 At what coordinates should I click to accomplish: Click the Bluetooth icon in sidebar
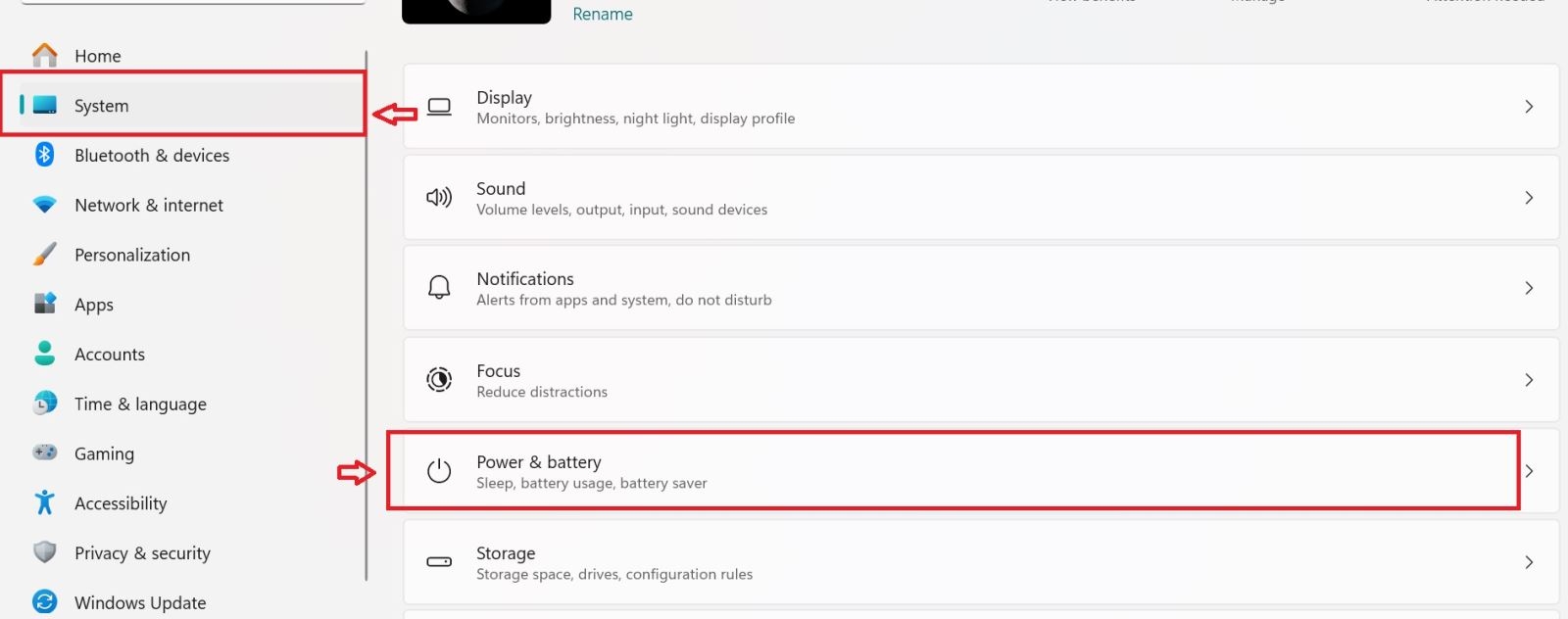(45, 155)
